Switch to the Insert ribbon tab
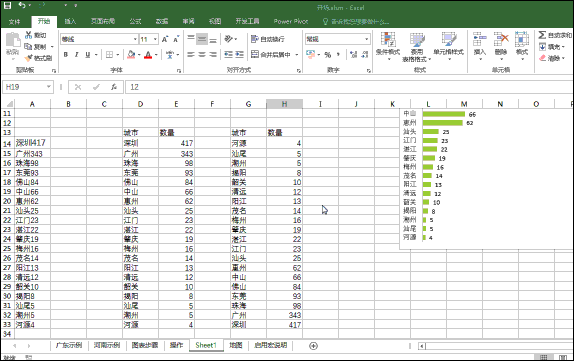 70,21
